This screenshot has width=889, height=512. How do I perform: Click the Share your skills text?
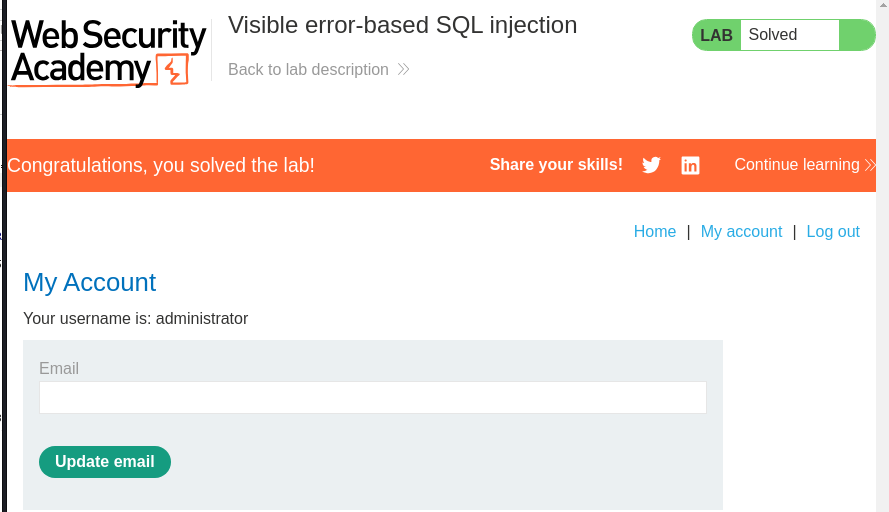coord(556,165)
